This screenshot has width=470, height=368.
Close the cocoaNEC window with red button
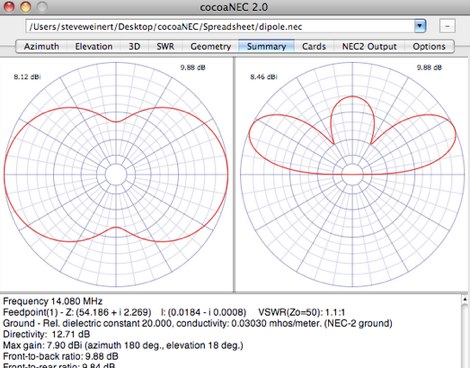(9, 7)
